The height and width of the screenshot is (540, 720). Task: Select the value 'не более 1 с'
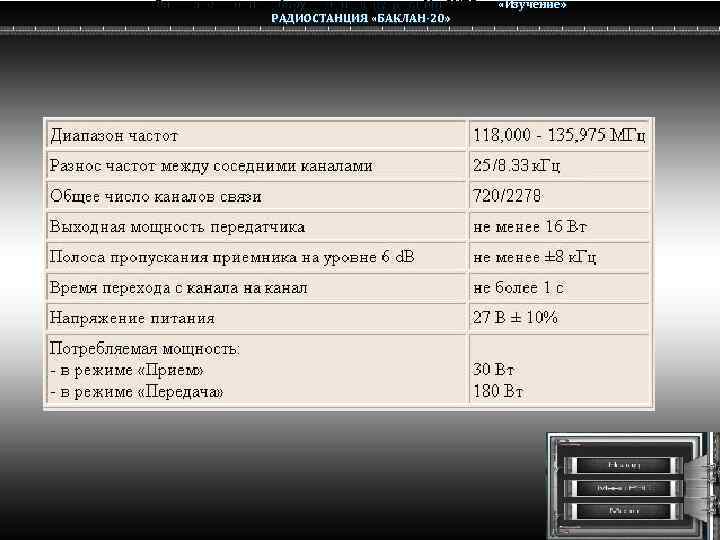pyautogui.click(x=518, y=288)
